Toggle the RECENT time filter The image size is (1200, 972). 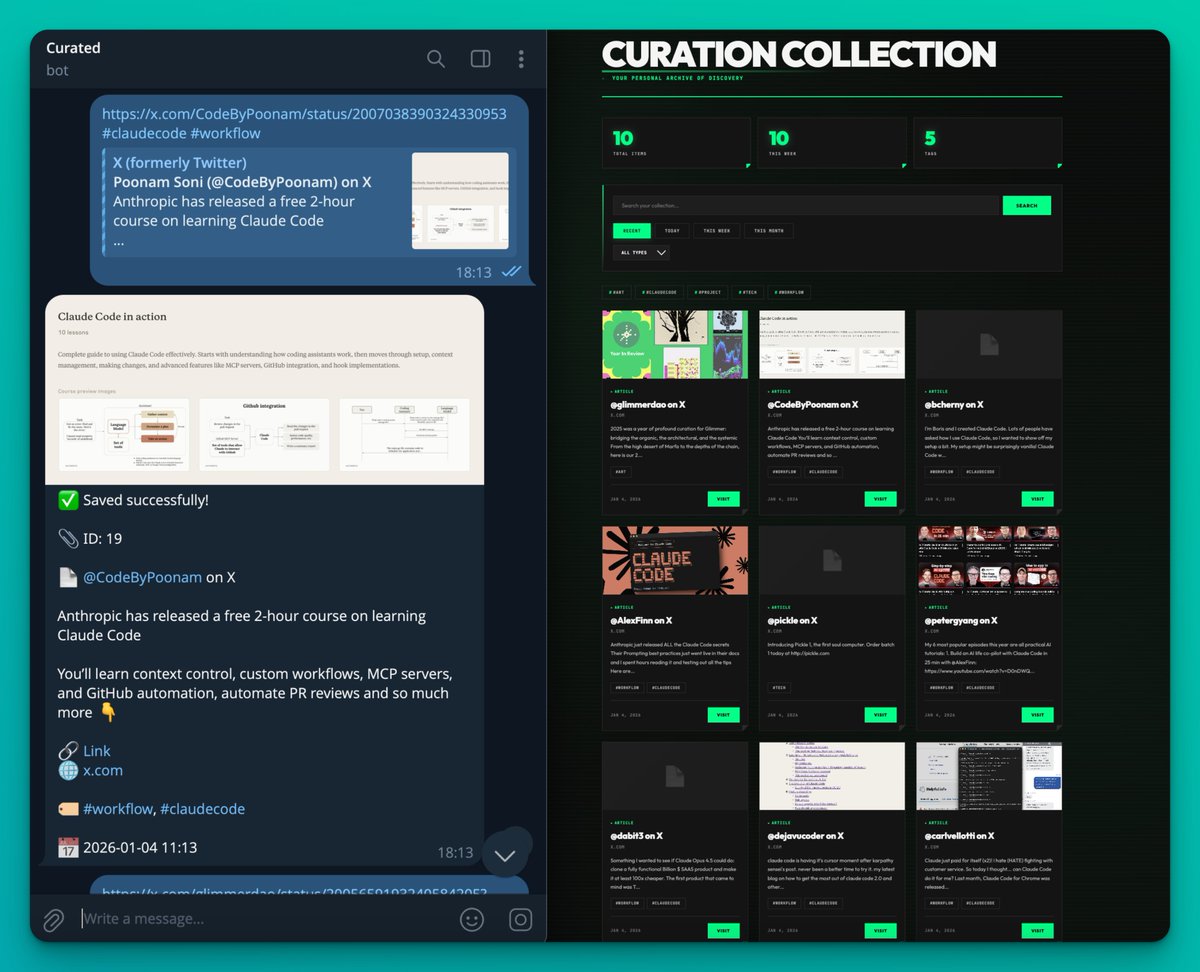pos(632,230)
